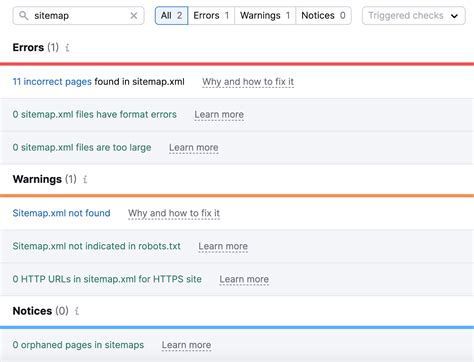Click the search magnifier icon
Image resolution: width=474 pixels, height=362 pixels.
(x=23, y=15)
